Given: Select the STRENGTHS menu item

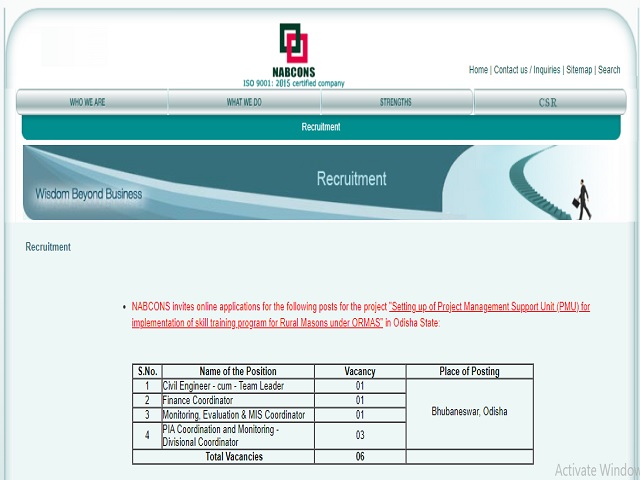Looking at the screenshot, I should (x=396, y=102).
